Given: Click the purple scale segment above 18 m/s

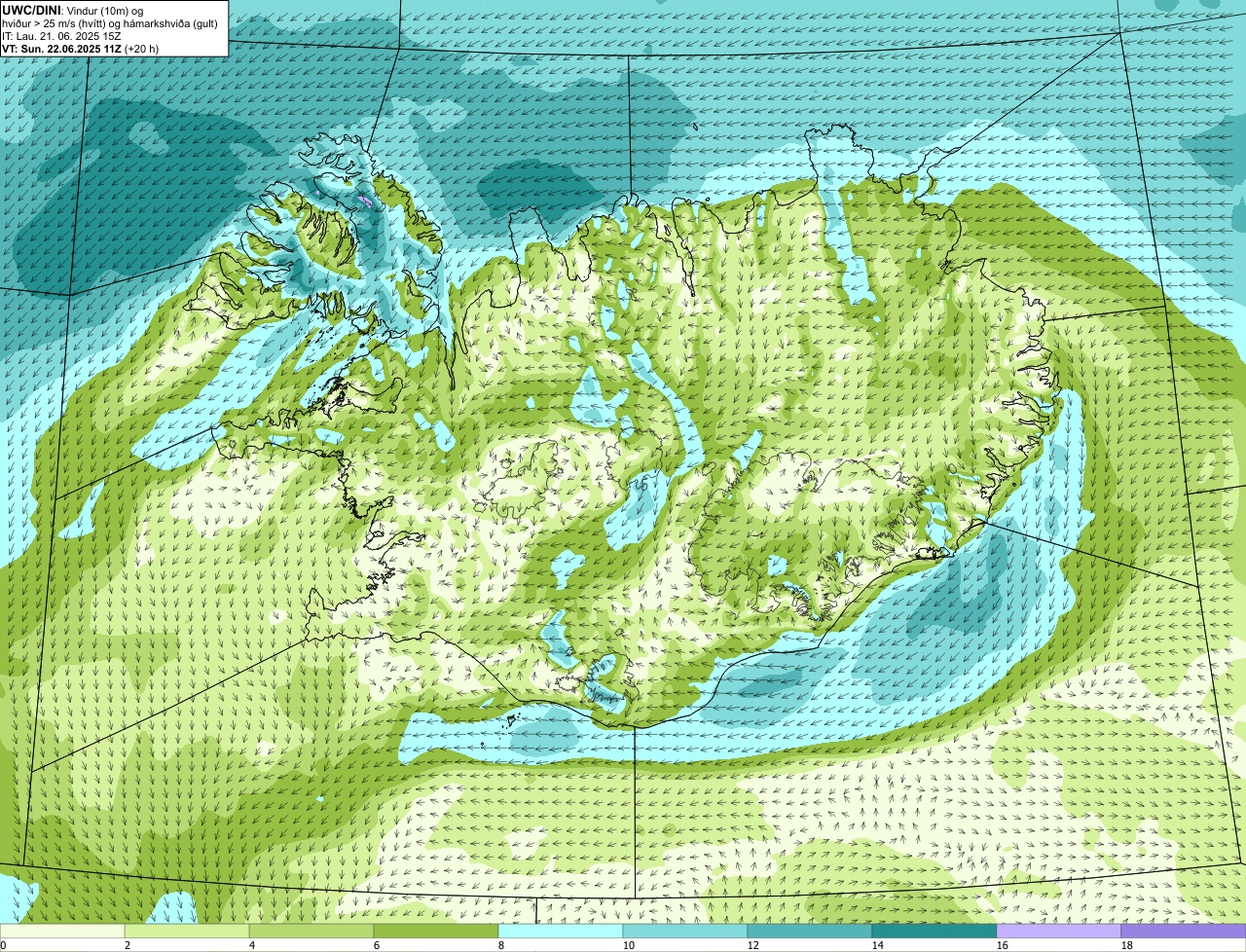Looking at the screenshot, I should point(1184,931).
